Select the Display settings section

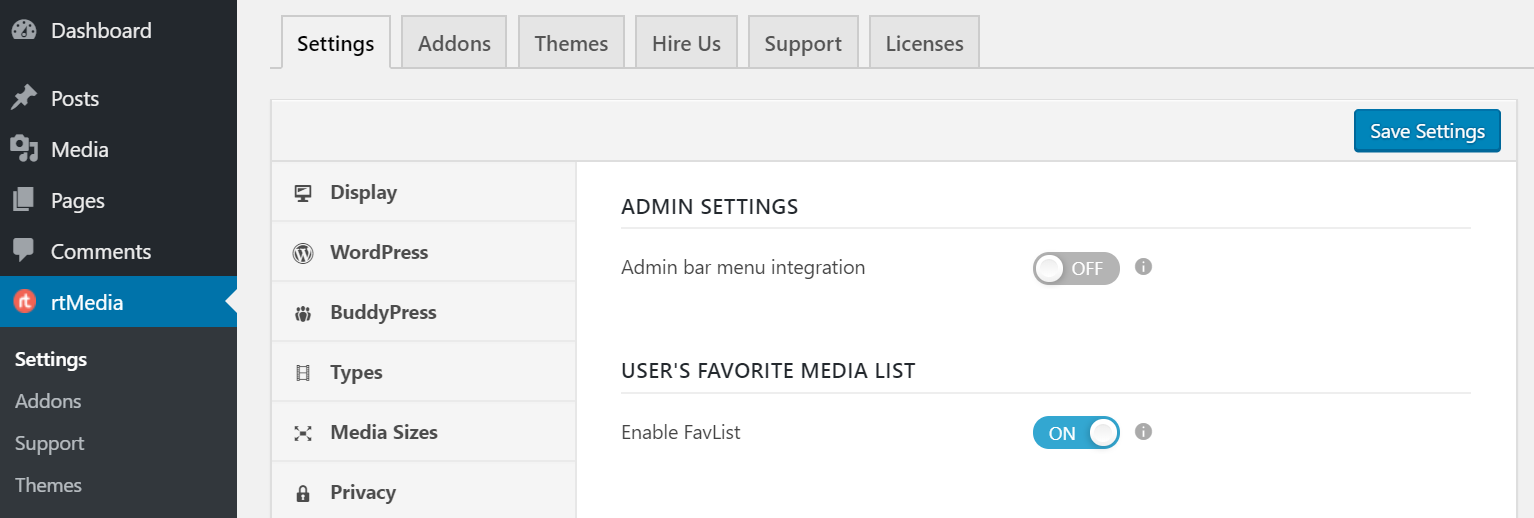pyautogui.click(x=424, y=192)
